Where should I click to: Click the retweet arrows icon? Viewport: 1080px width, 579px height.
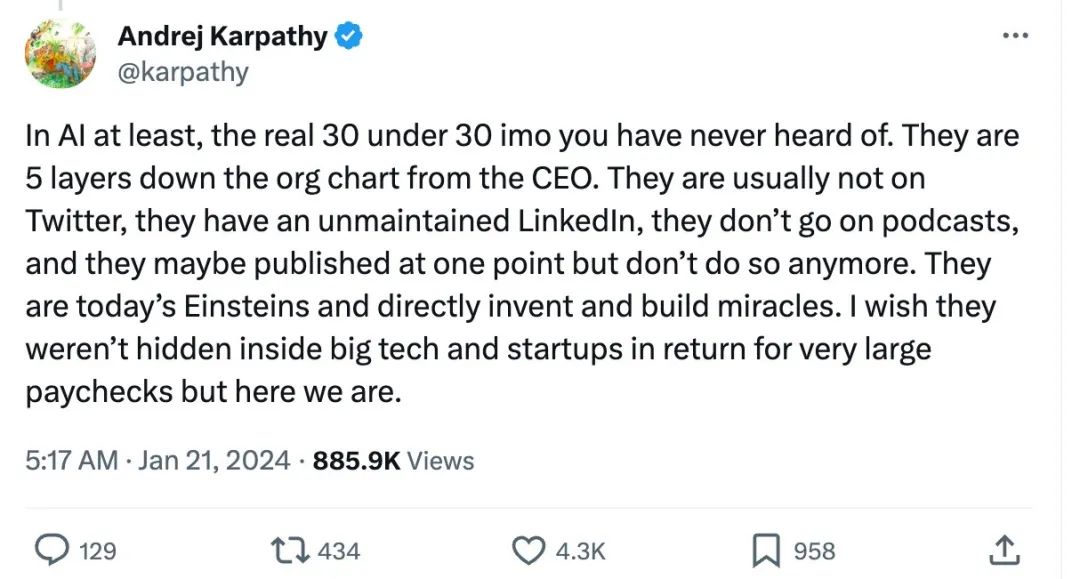pos(292,549)
